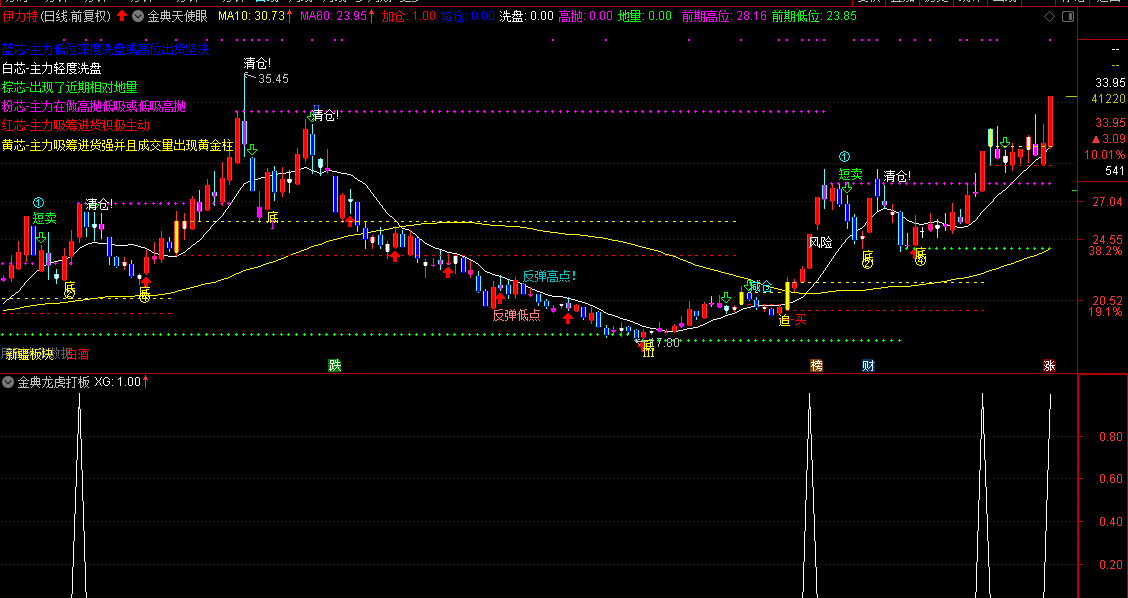Expand the 金典龙虎打板 indicator dropdown arrow
Screen dimensions: 1128x598
(8, 382)
